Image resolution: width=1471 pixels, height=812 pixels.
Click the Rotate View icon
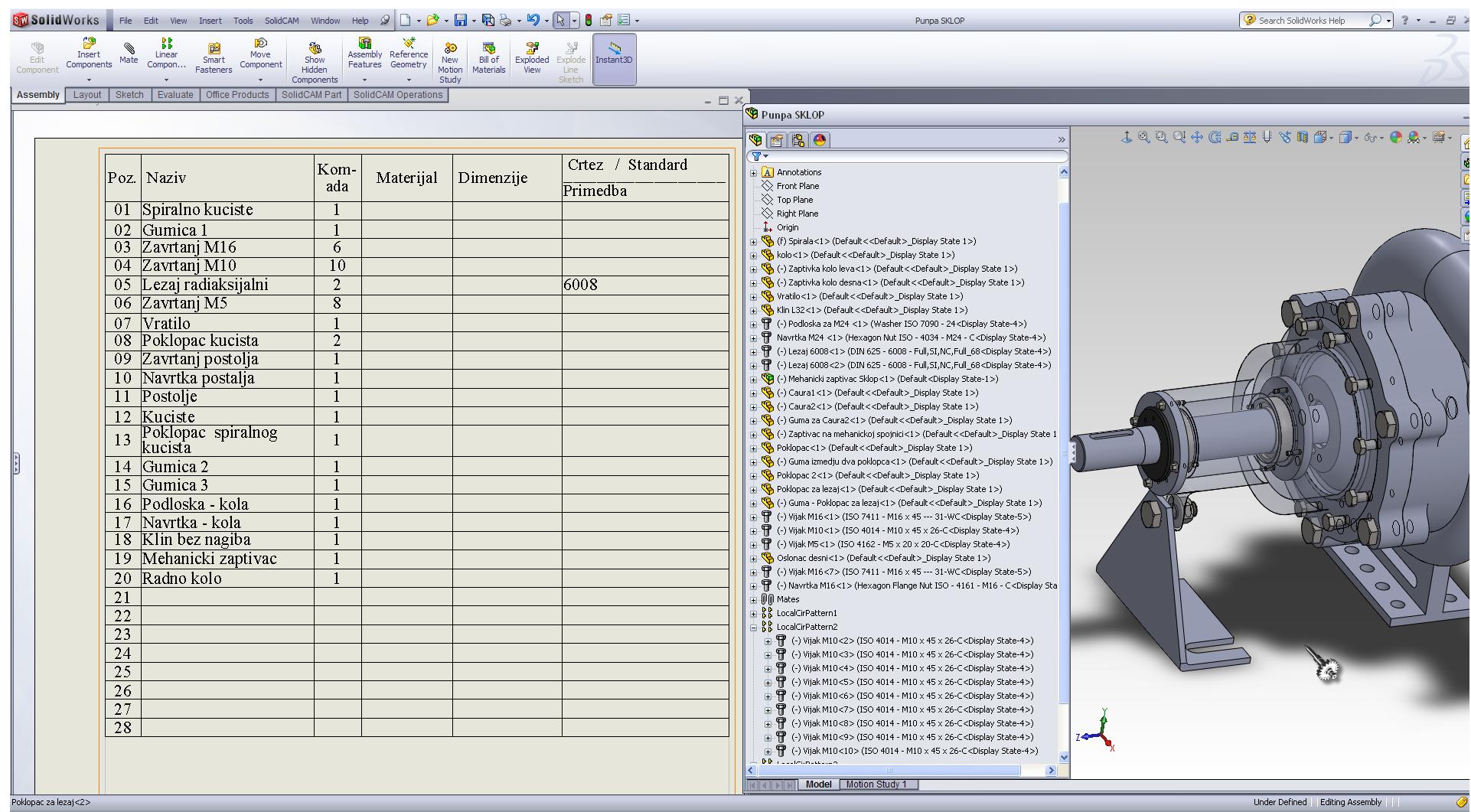tap(1215, 138)
